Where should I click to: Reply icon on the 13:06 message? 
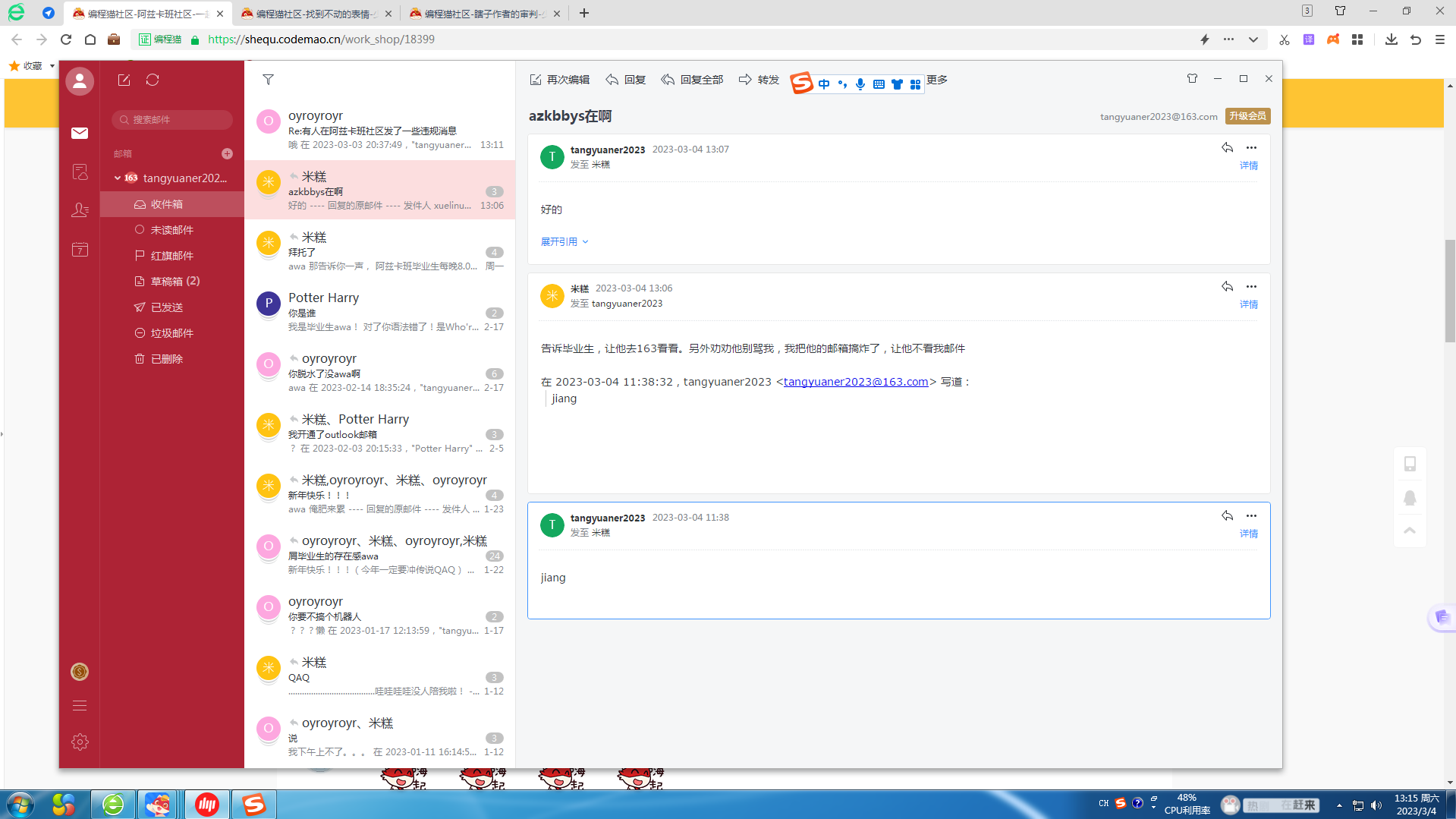coord(1227,286)
